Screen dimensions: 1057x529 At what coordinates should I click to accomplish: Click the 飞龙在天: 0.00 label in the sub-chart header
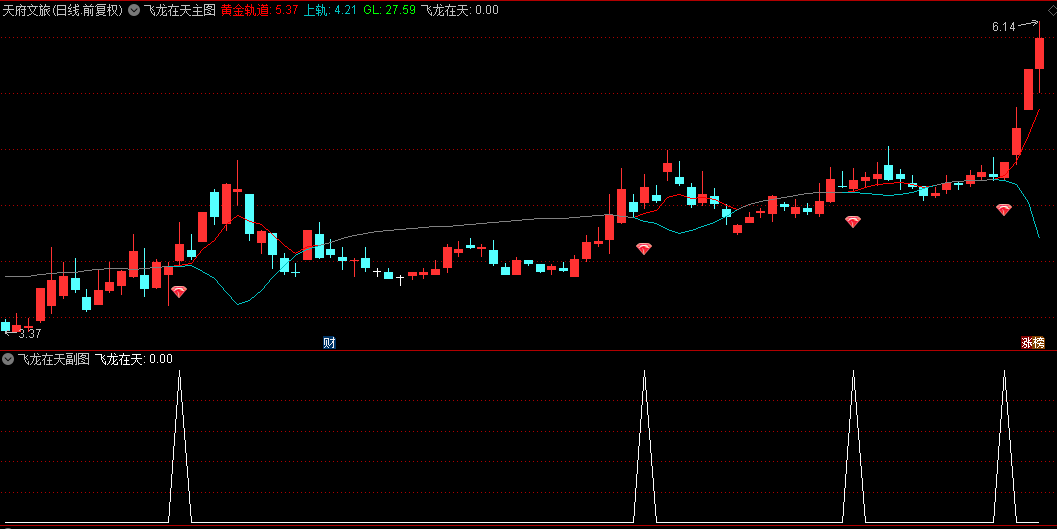click(x=133, y=359)
